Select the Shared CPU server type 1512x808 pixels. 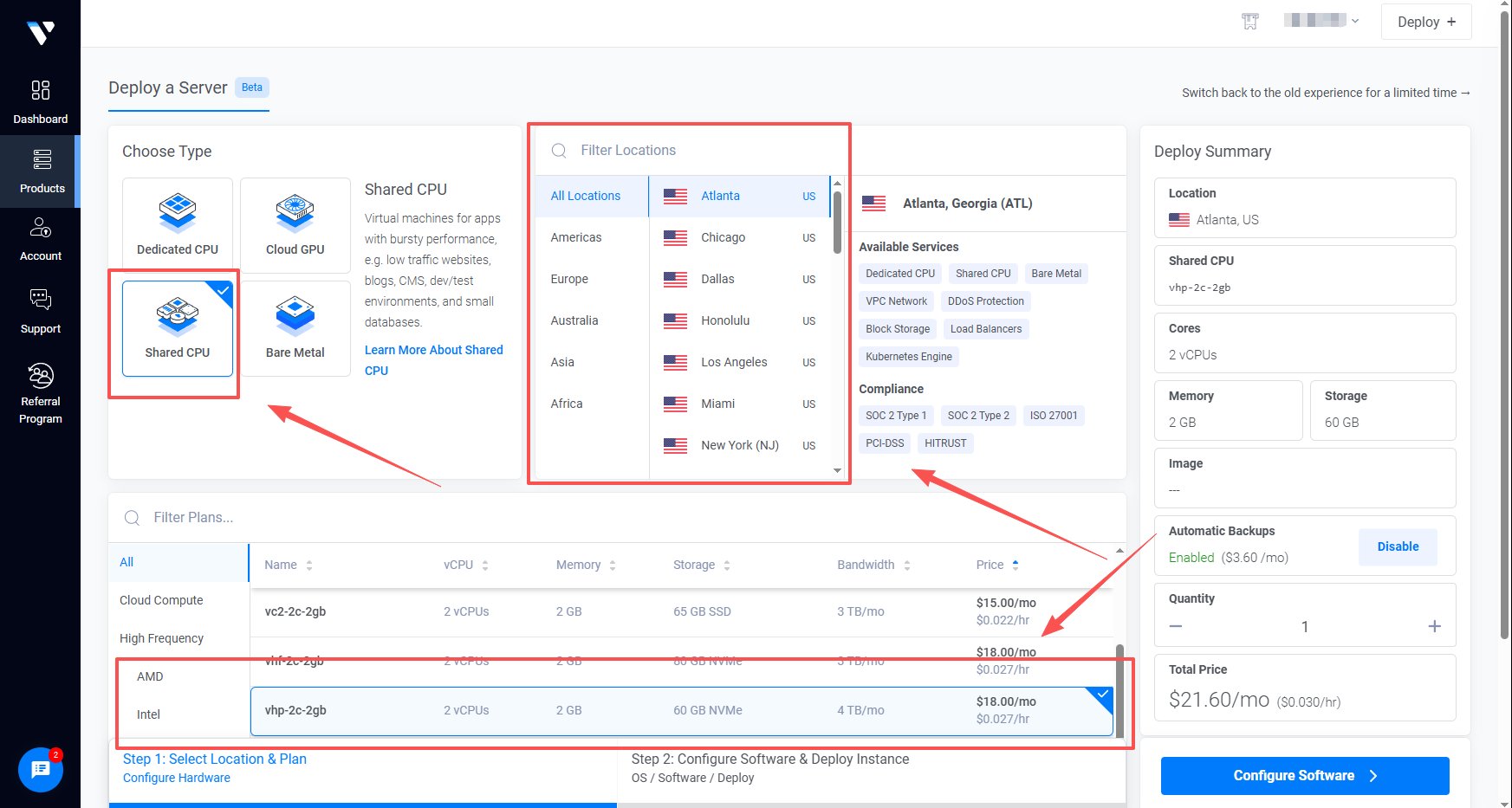[x=178, y=328]
